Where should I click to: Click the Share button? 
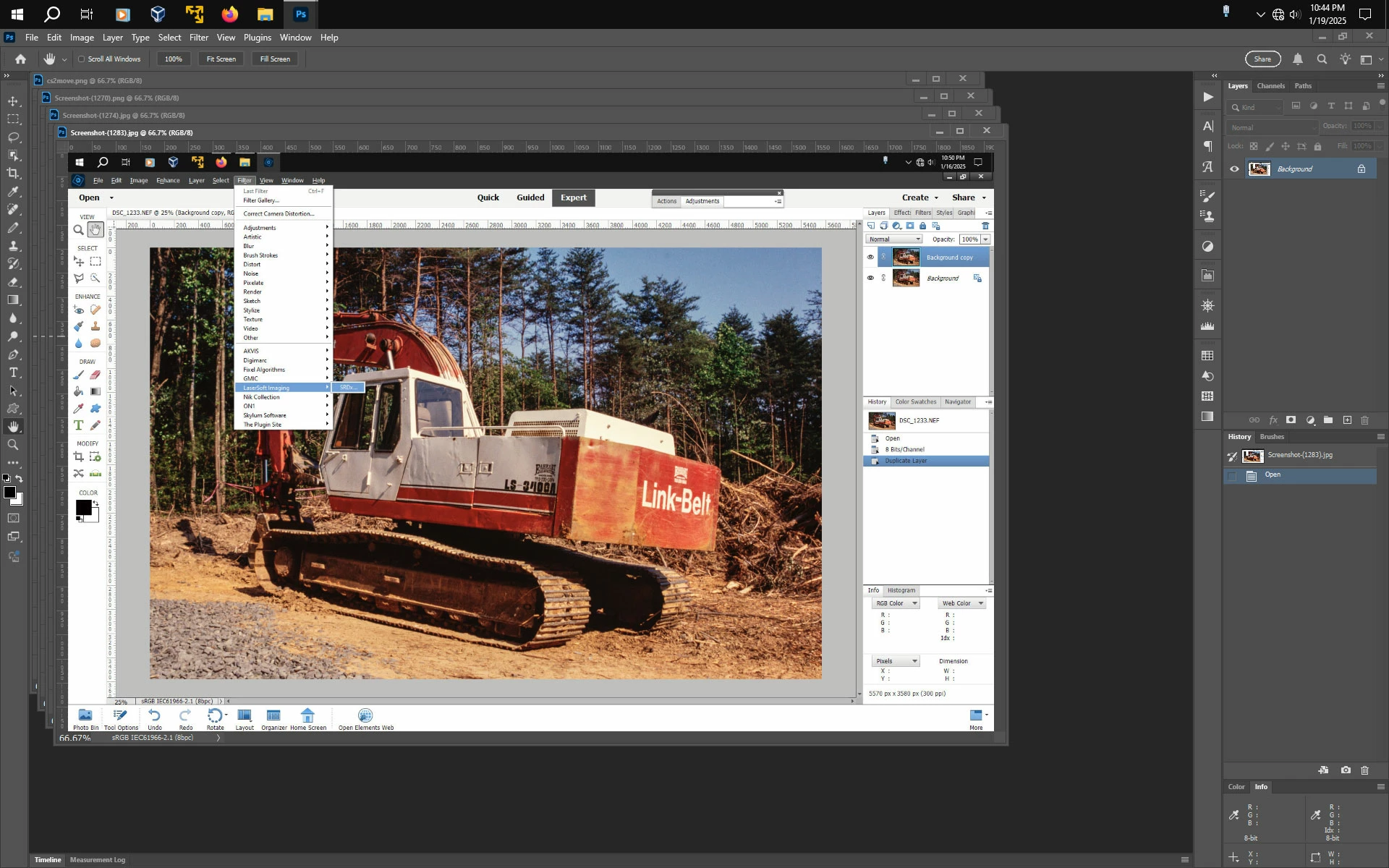point(1262,59)
